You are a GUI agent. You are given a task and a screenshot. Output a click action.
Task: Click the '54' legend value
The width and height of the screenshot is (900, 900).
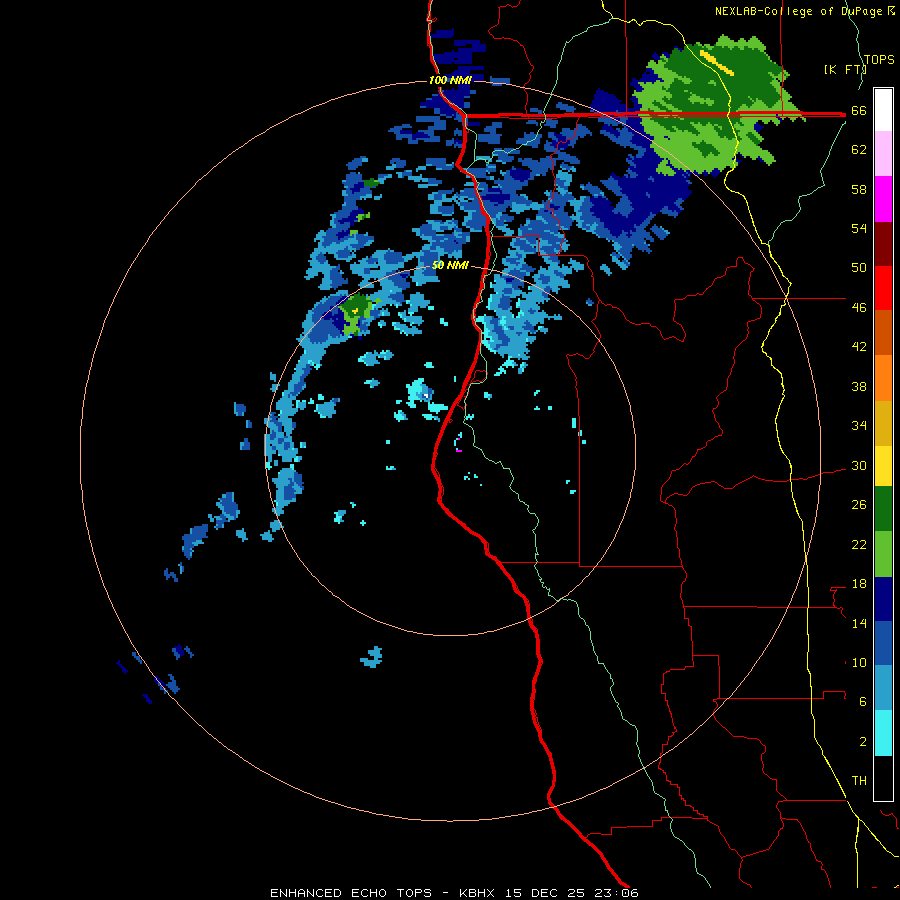click(x=859, y=228)
